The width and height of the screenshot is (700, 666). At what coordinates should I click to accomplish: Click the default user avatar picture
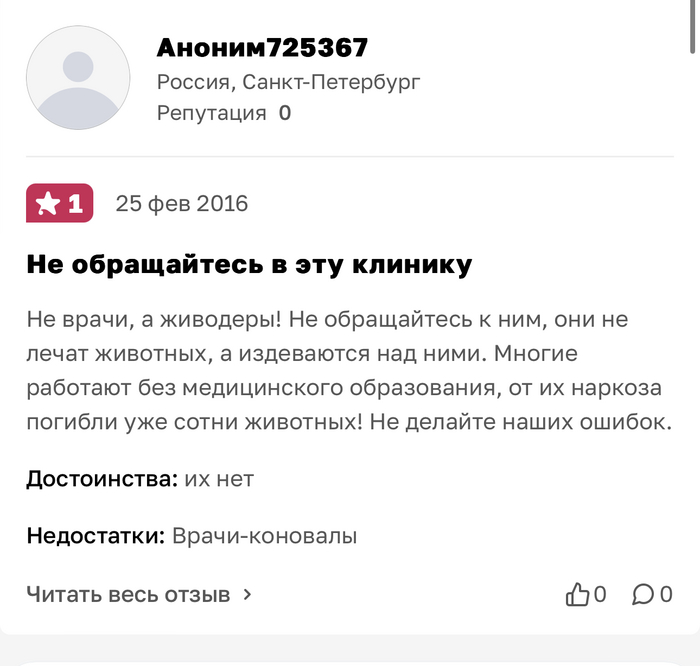coord(78,78)
